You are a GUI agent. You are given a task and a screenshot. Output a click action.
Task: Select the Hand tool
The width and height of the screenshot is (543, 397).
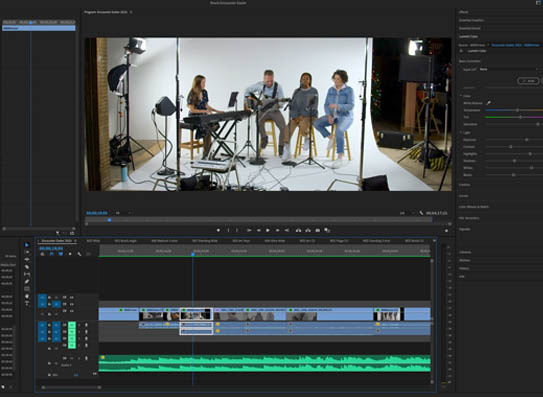27,296
